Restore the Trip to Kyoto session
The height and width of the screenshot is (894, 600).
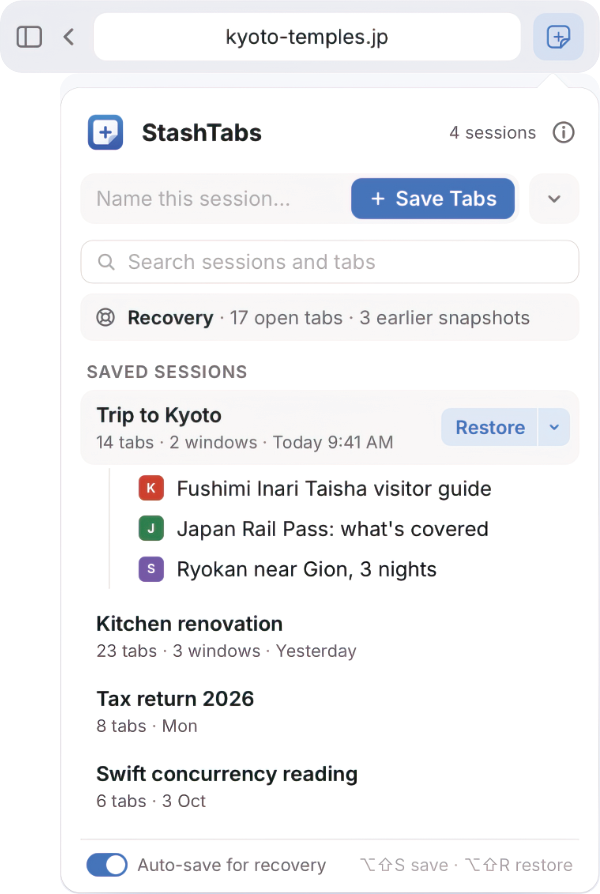489,427
